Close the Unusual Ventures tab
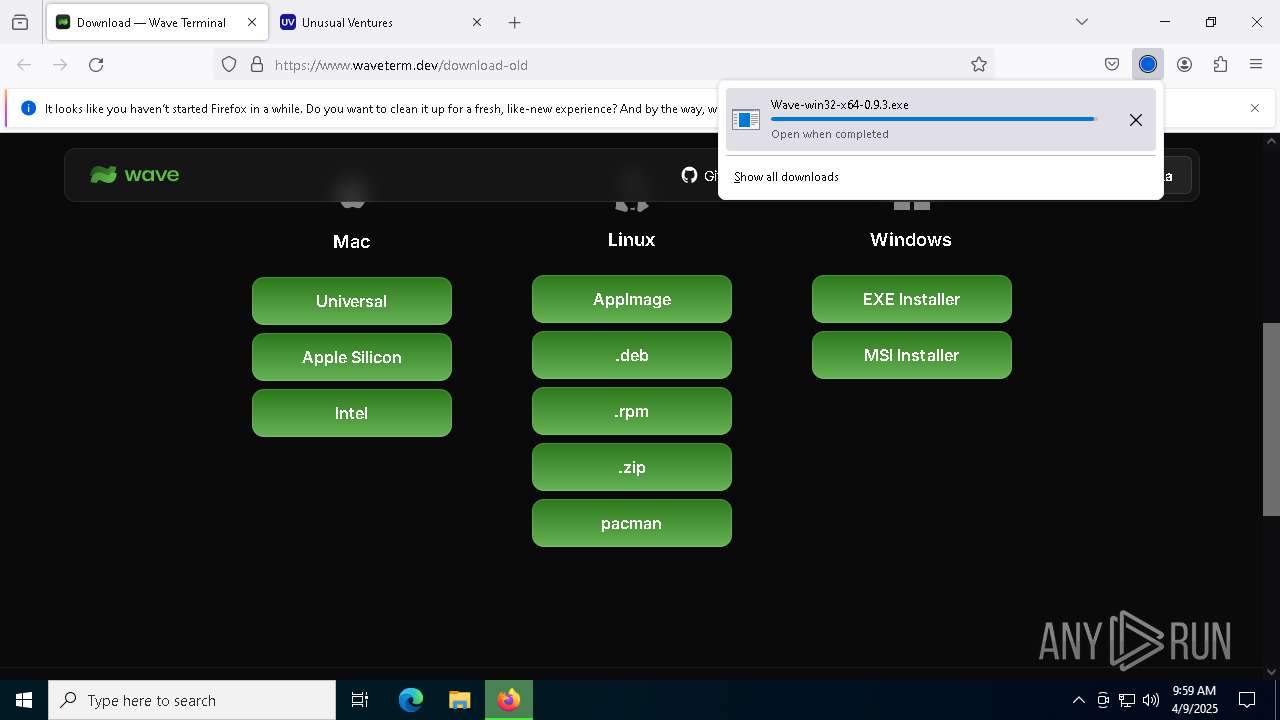 point(477,22)
